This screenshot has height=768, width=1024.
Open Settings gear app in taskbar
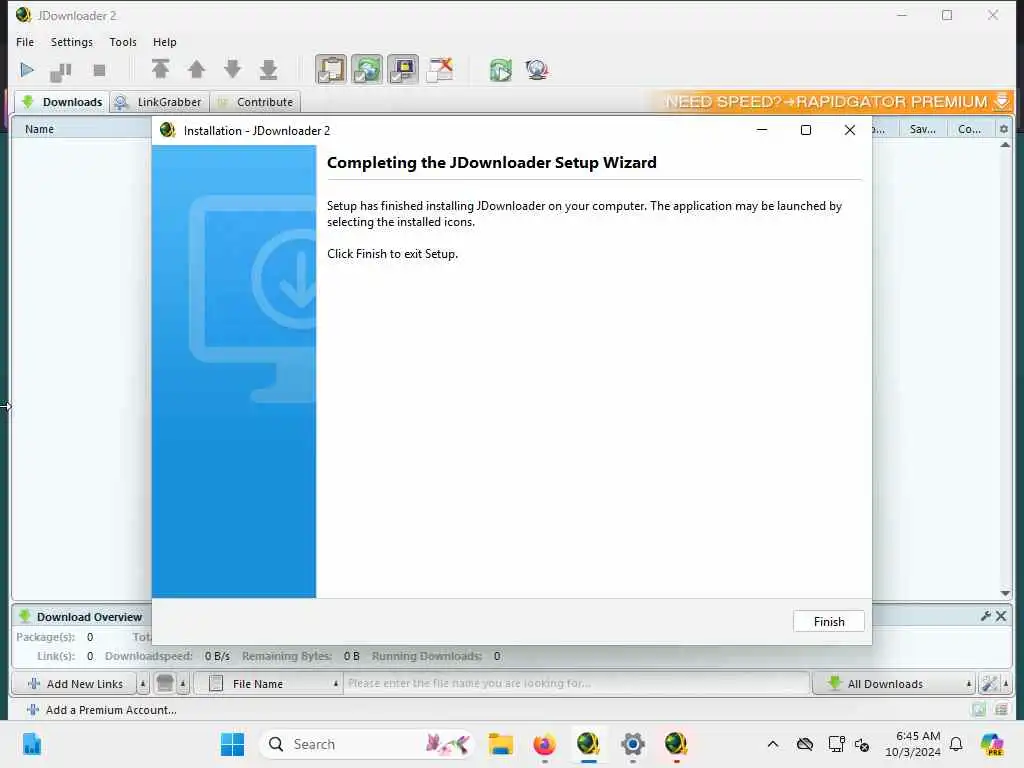pyautogui.click(x=632, y=744)
